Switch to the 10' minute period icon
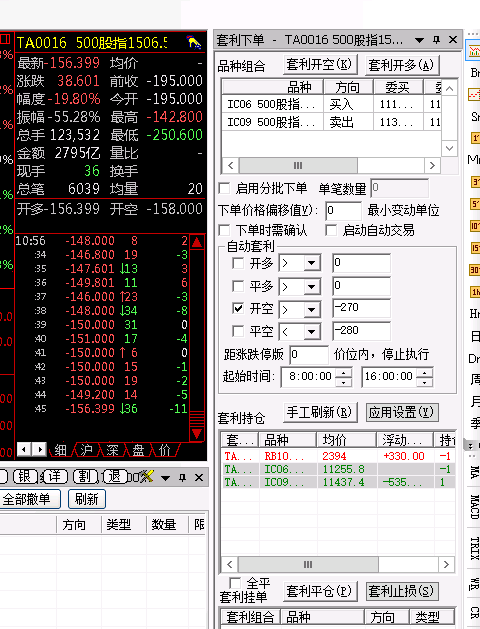The width and height of the screenshot is (480, 629). [x=475, y=226]
